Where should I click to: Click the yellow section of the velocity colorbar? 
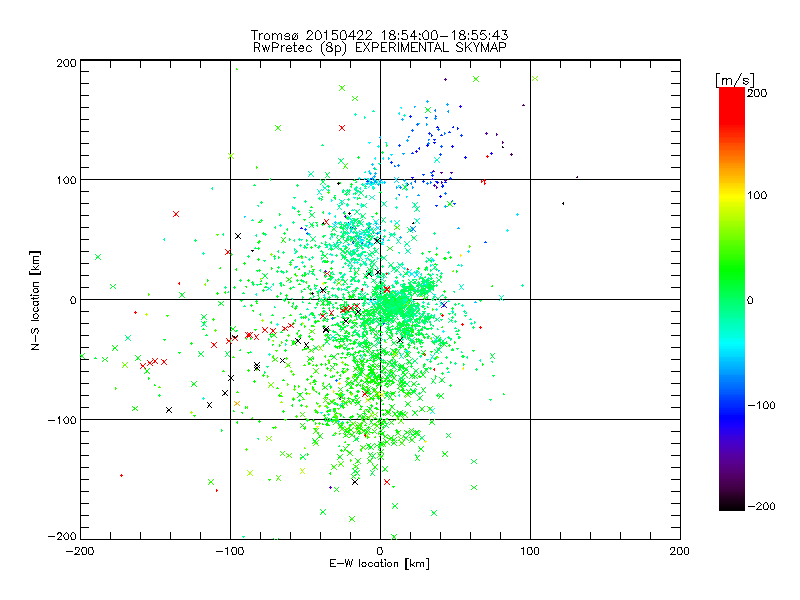(x=732, y=195)
